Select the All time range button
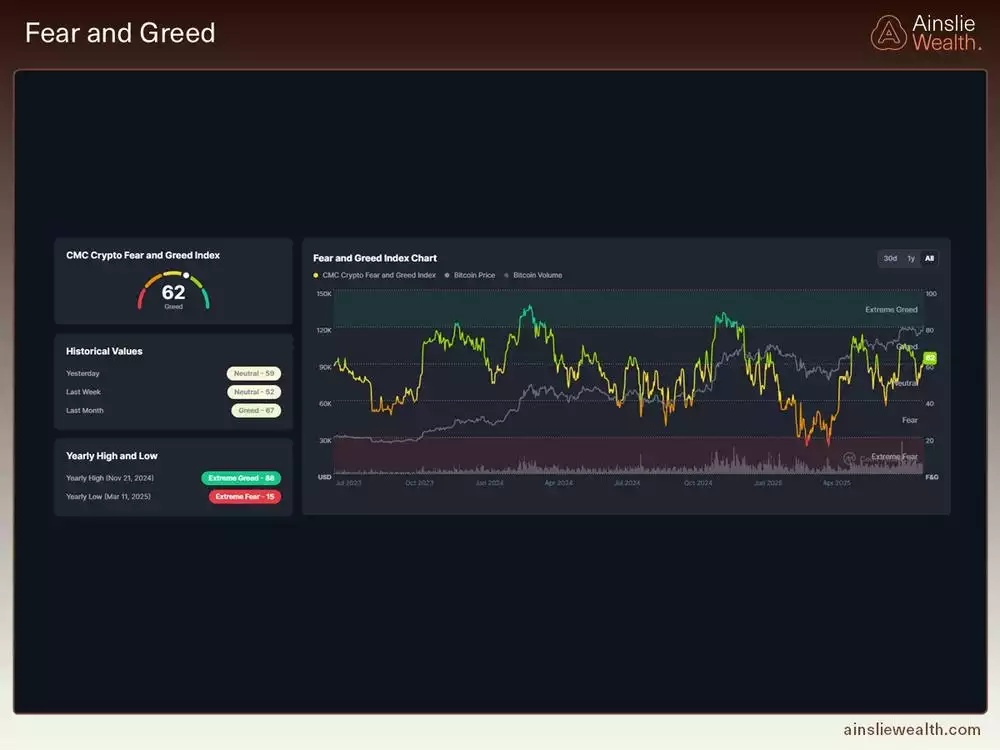The image size is (1000, 750). click(929, 258)
